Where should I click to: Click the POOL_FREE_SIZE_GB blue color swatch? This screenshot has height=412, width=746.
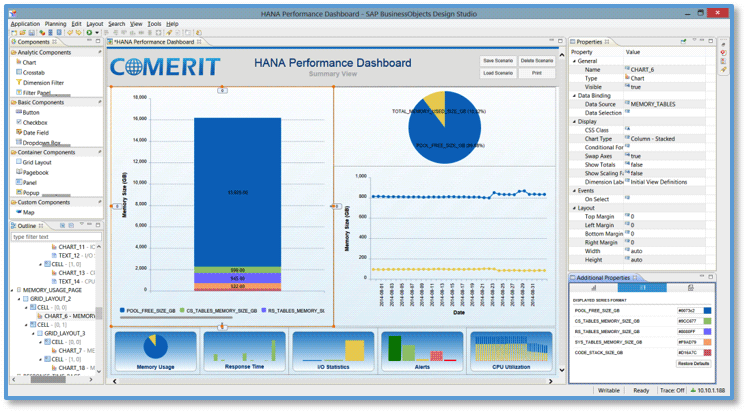coord(707,311)
